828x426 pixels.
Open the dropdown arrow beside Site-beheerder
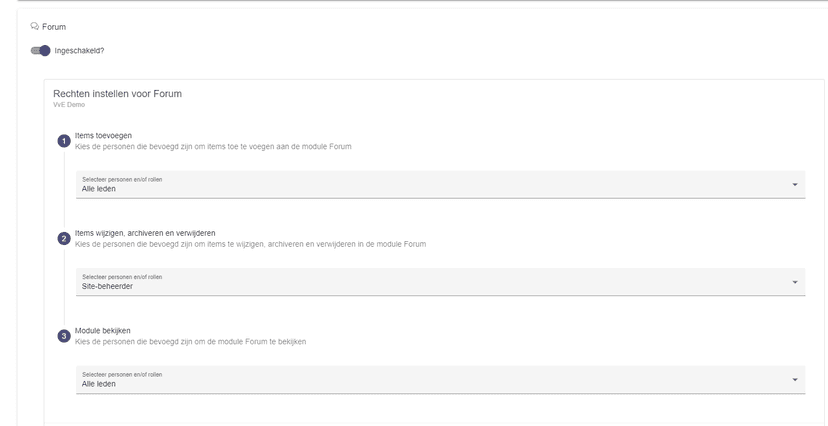[794, 282]
